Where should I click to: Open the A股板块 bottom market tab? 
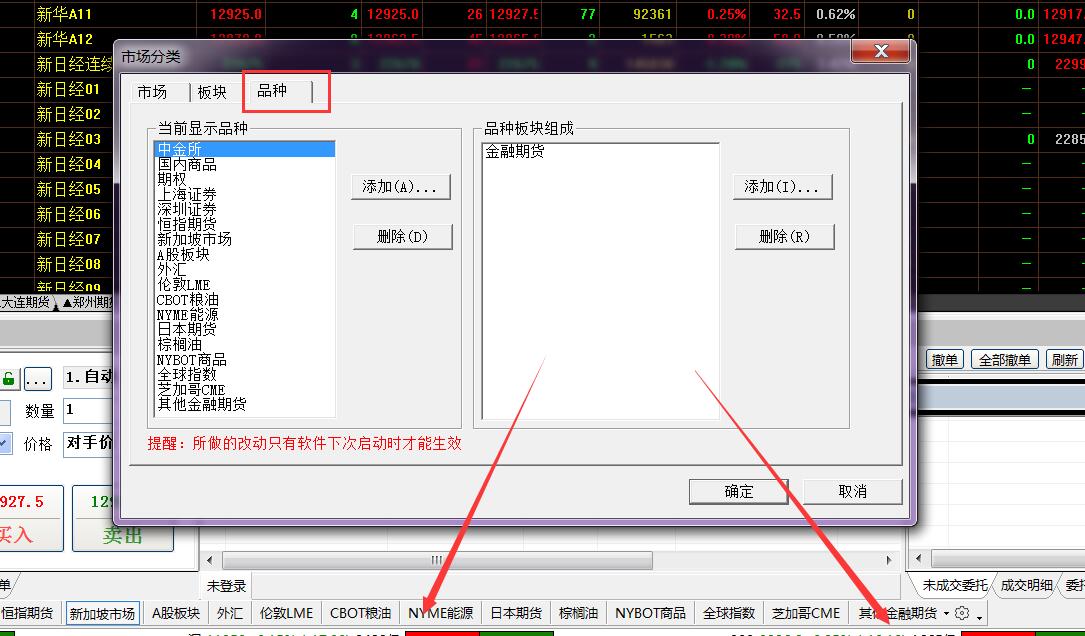pos(176,613)
